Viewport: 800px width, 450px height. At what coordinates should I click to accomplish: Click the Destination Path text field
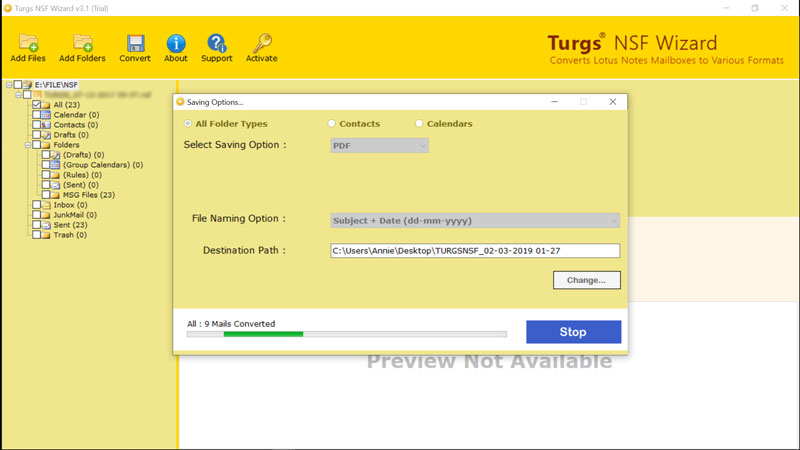tap(475, 251)
